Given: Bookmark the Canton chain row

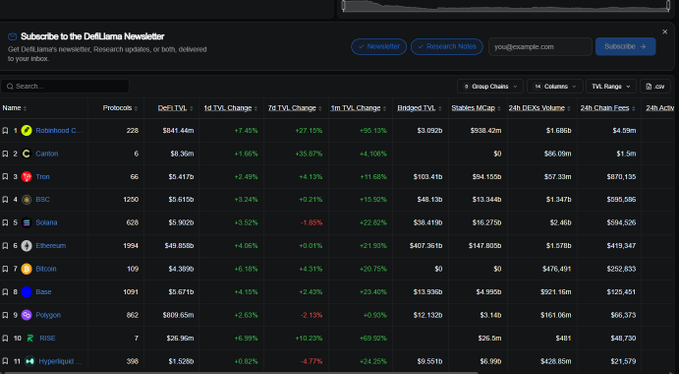Looking at the screenshot, I should point(5,154).
